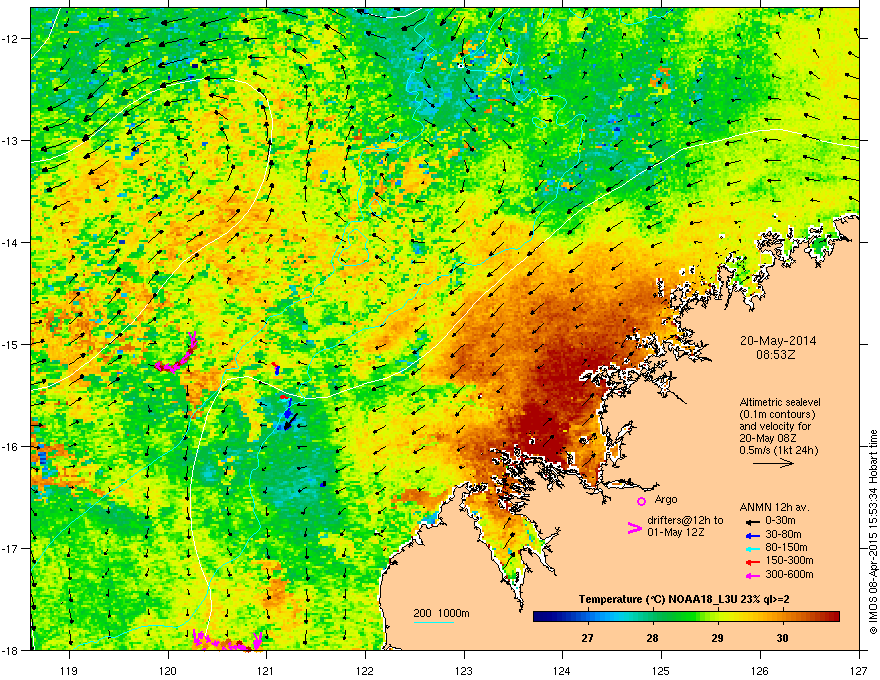880x680 pixels.
Task: Click the latitude axis label -14
Action: (x=10, y=243)
